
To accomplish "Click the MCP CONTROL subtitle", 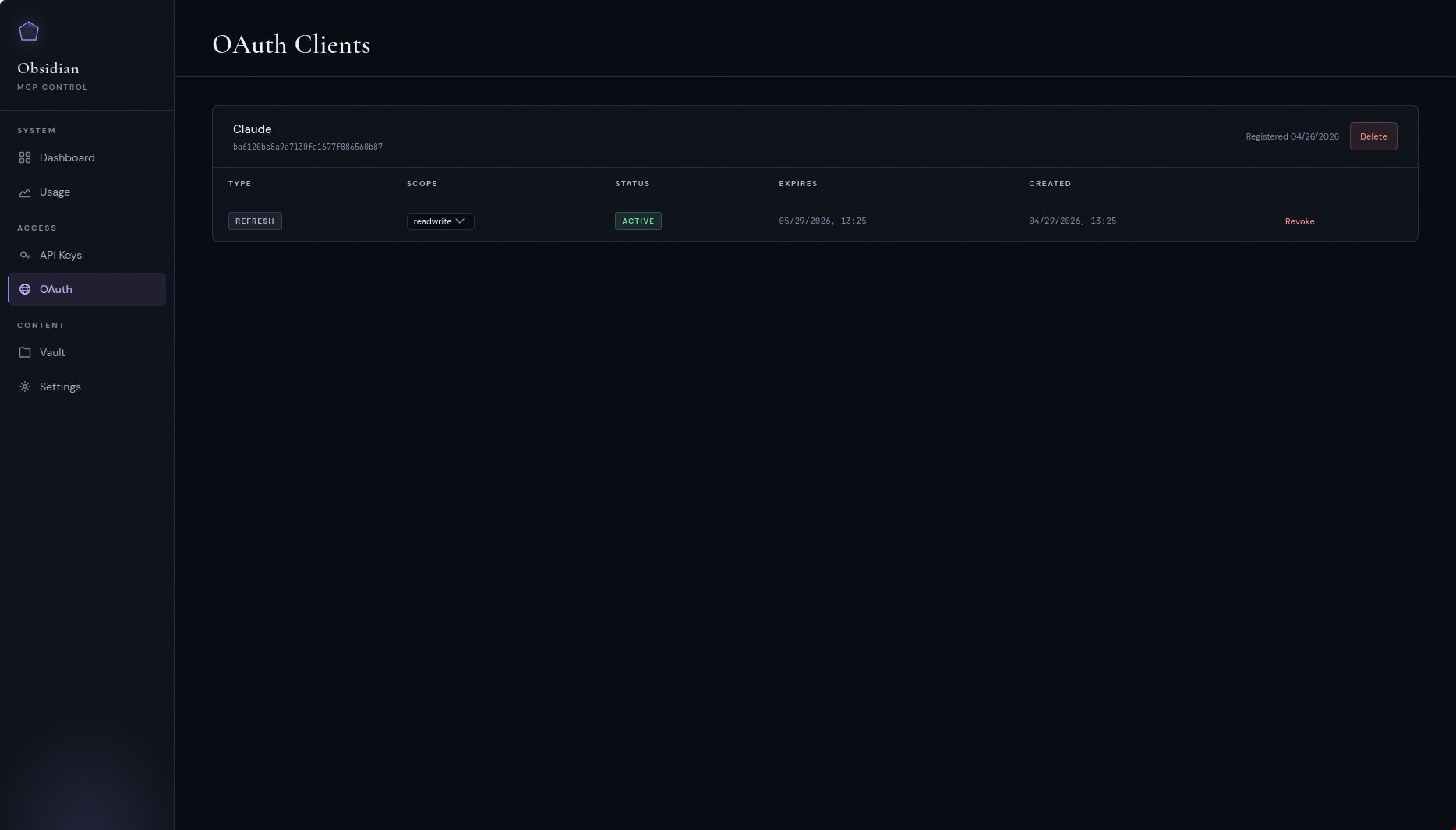I will 52,87.
